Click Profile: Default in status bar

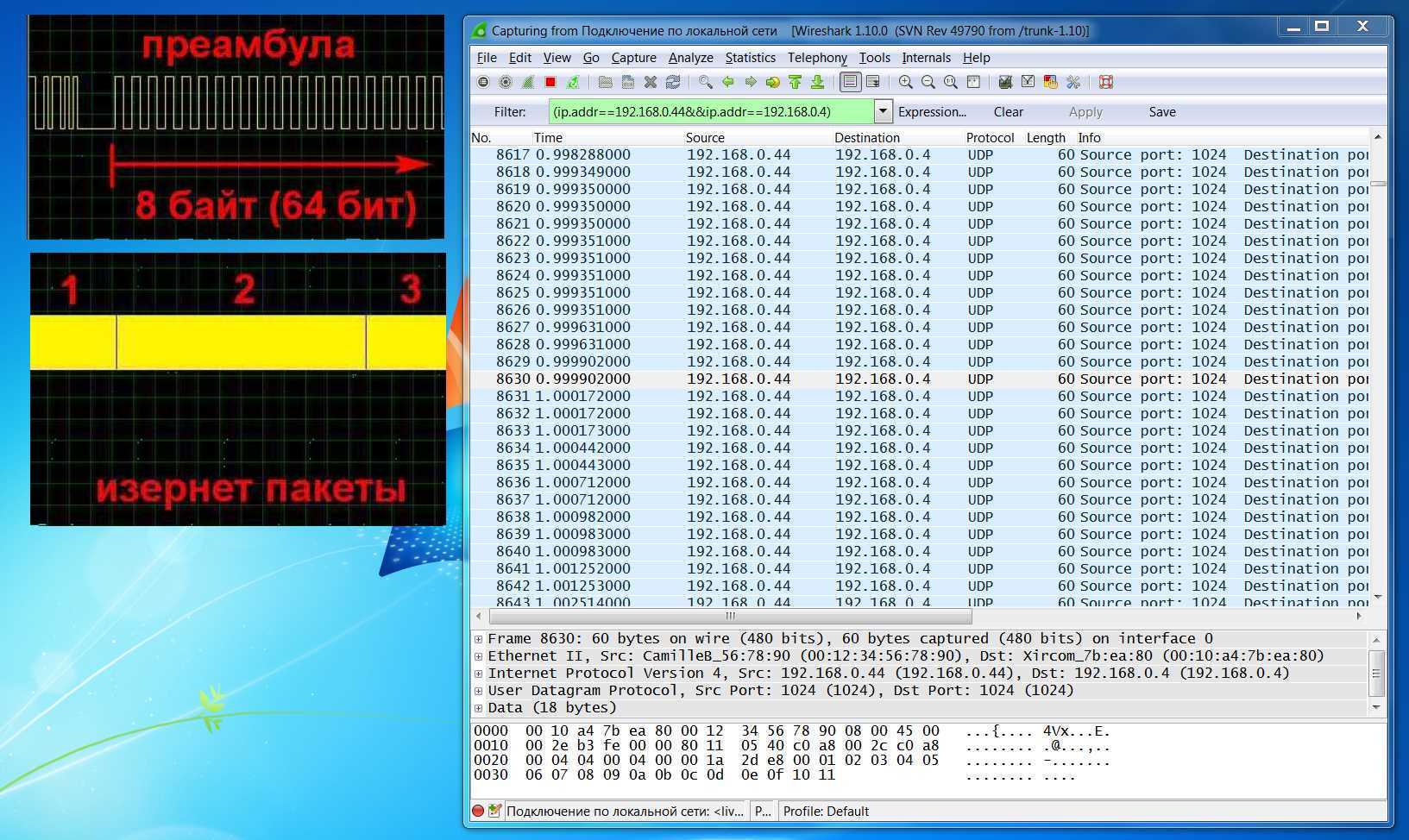(x=826, y=812)
